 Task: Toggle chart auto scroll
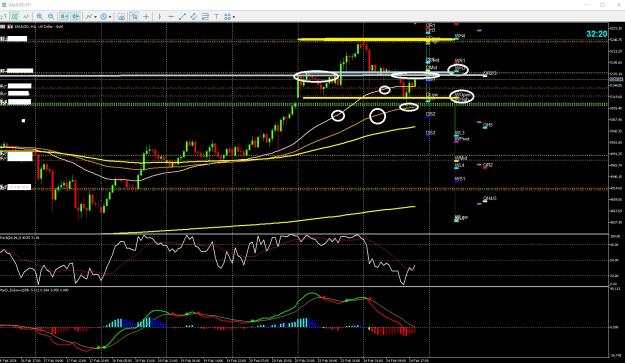point(64,17)
